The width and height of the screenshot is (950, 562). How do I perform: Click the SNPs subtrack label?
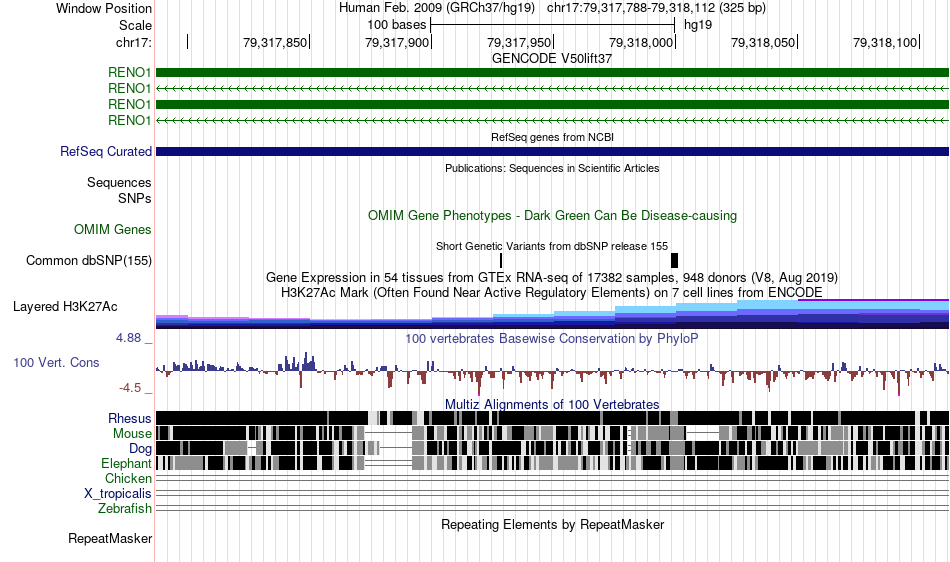pos(135,198)
